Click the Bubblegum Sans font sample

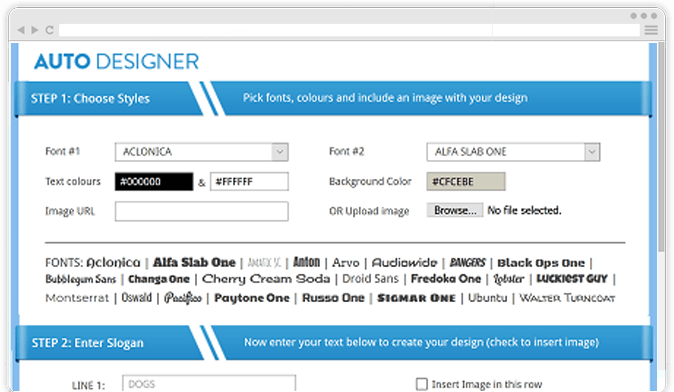pos(81,279)
